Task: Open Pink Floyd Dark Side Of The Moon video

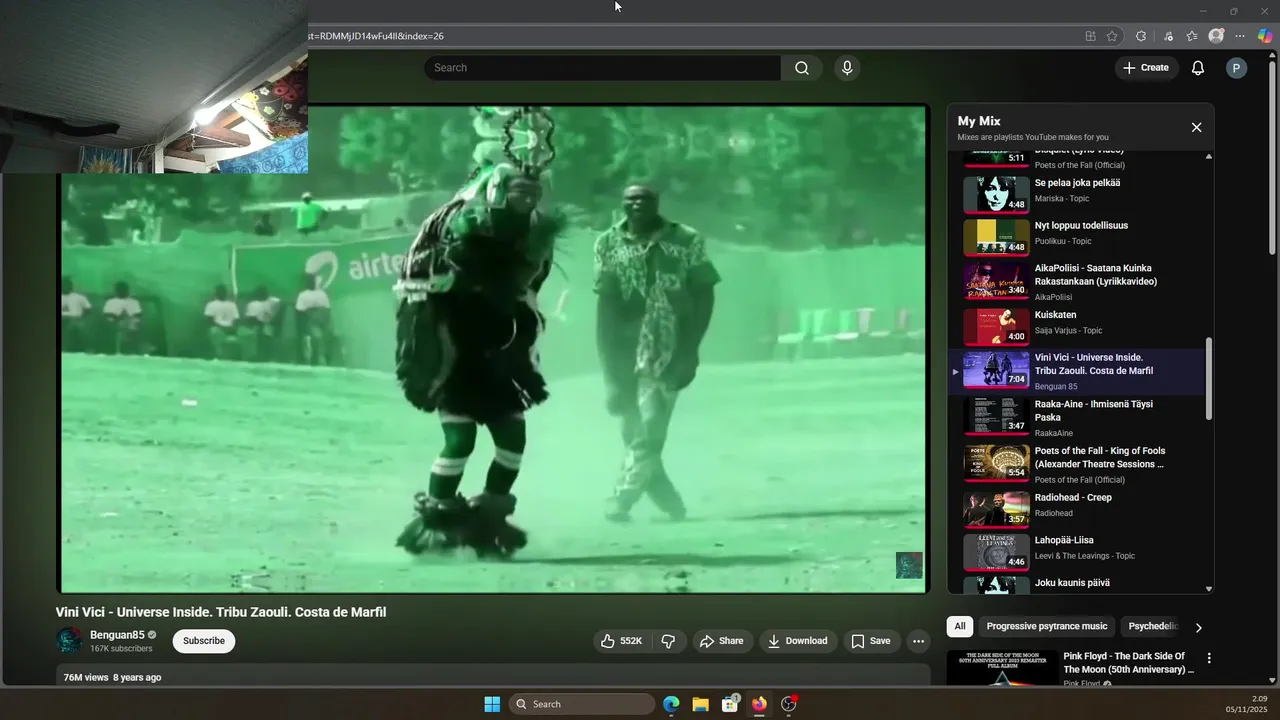Action: (x=1129, y=663)
